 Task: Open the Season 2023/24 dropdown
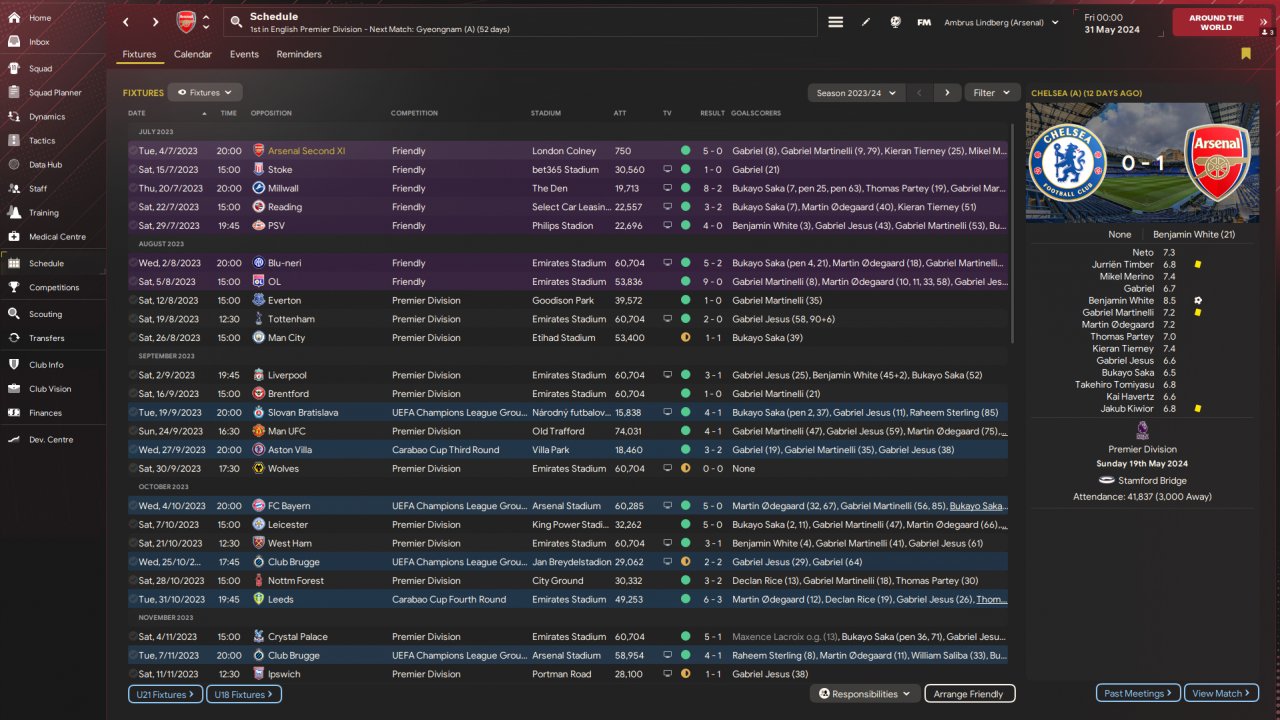tap(856, 93)
